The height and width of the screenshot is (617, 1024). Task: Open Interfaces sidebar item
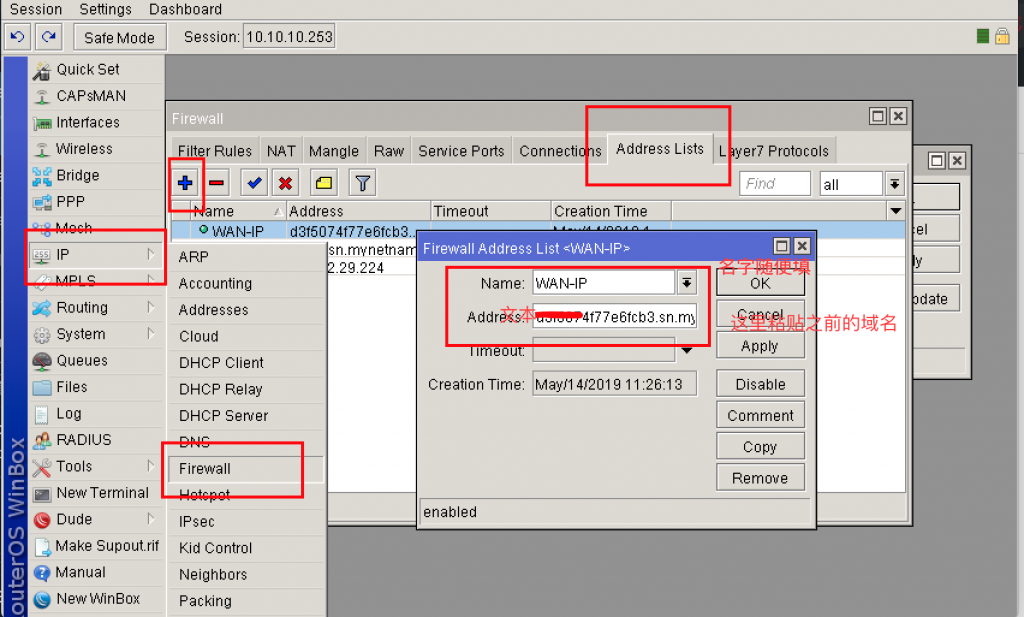click(95, 123)
